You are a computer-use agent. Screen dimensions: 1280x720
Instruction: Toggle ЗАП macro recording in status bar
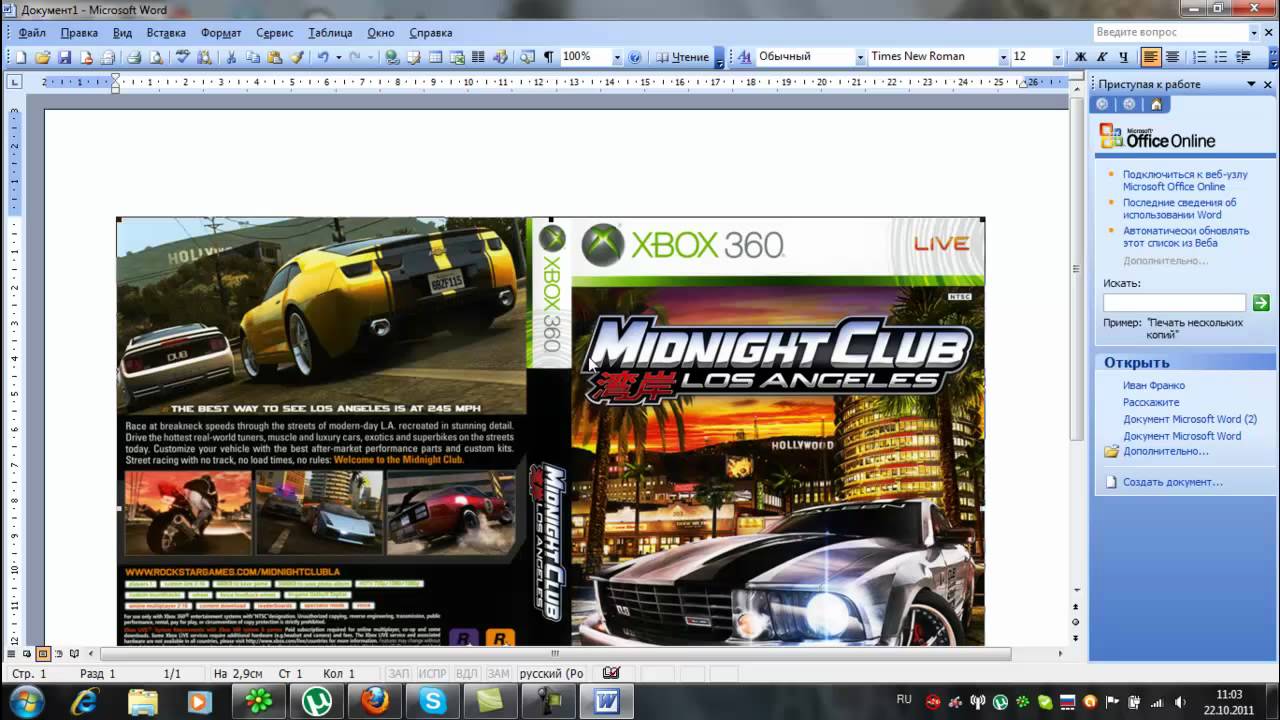click(398, 674)
